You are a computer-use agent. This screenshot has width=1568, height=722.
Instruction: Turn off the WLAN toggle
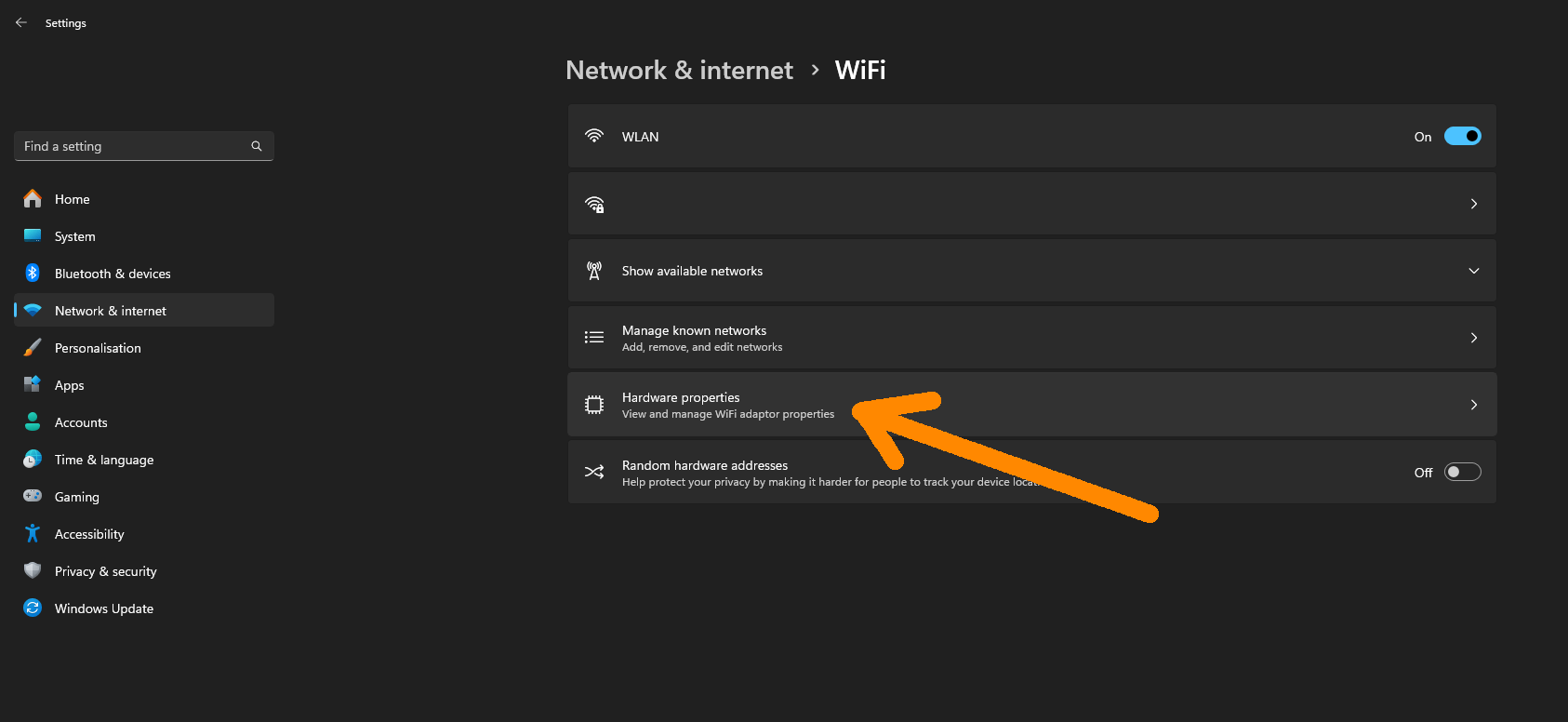(1462, 137)
